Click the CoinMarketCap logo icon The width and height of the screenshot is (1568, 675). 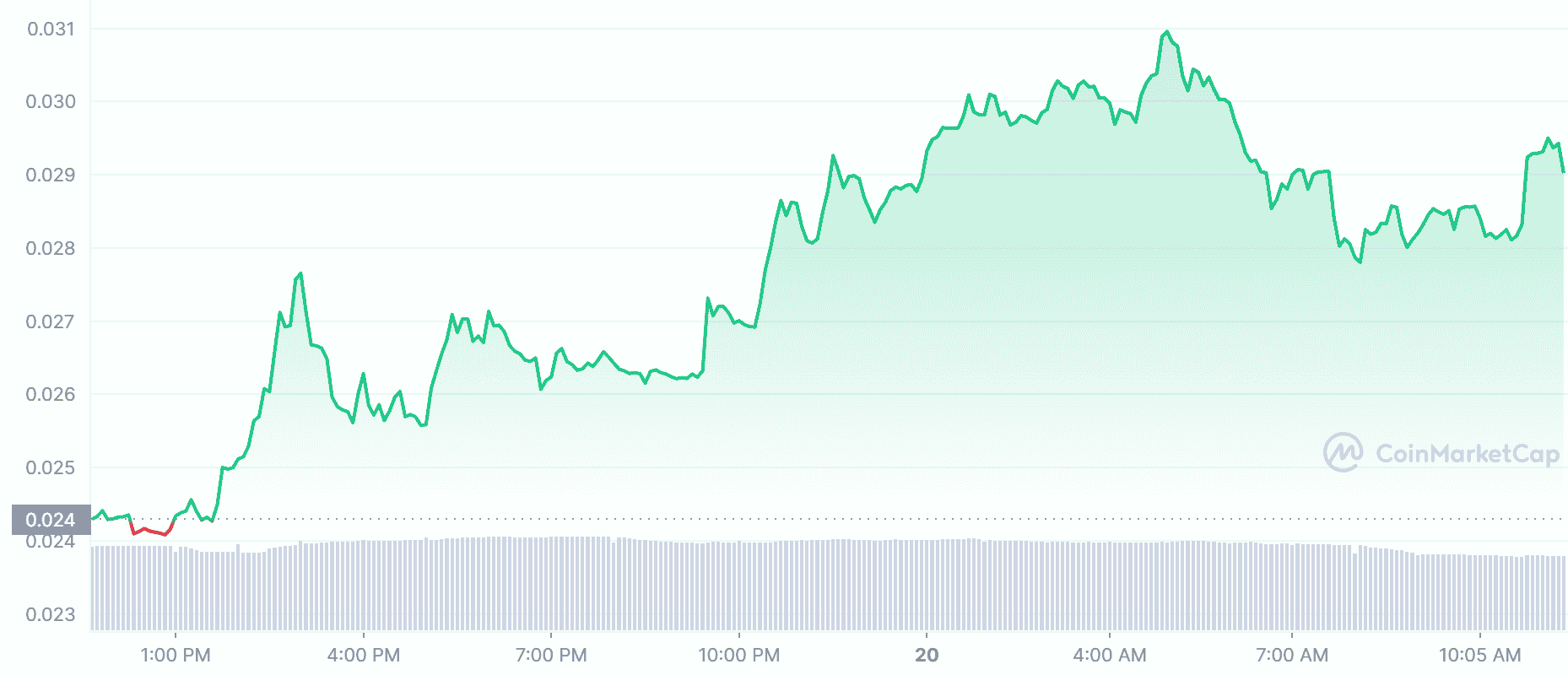pos(1343,452)
